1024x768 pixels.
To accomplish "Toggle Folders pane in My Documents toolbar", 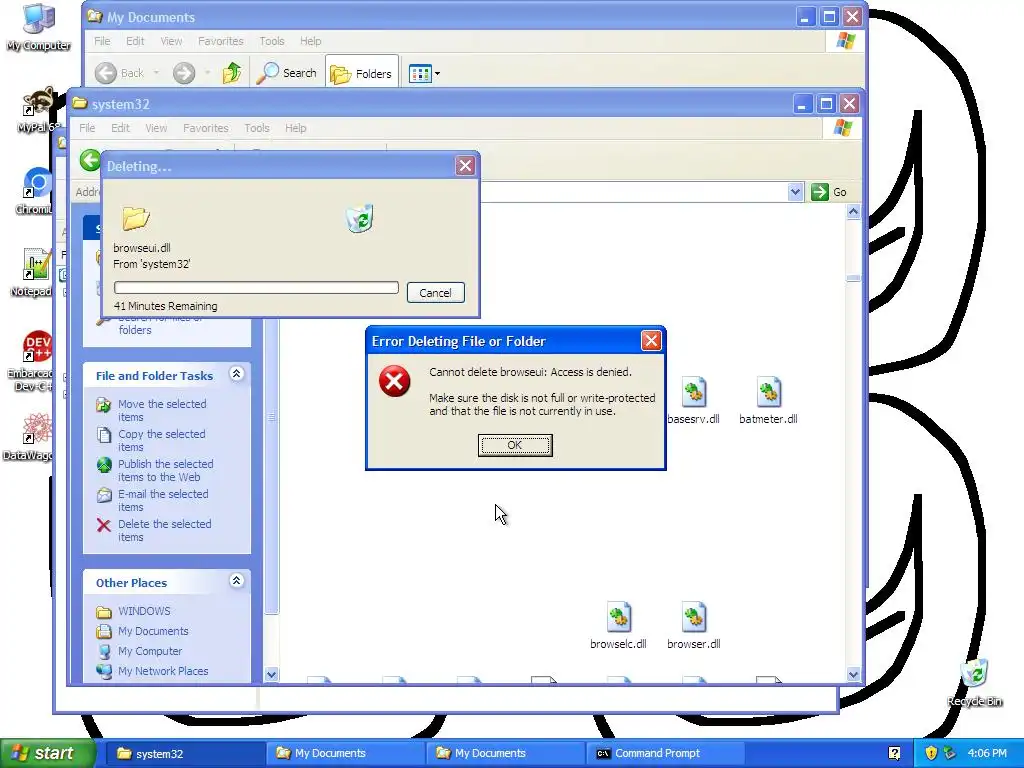I will click(361, 74).
